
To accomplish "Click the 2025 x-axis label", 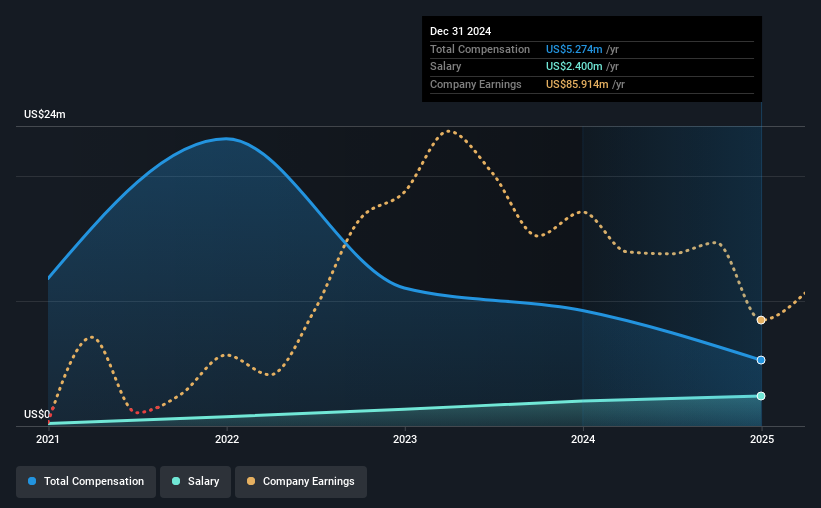I will (x=762, y=439).
